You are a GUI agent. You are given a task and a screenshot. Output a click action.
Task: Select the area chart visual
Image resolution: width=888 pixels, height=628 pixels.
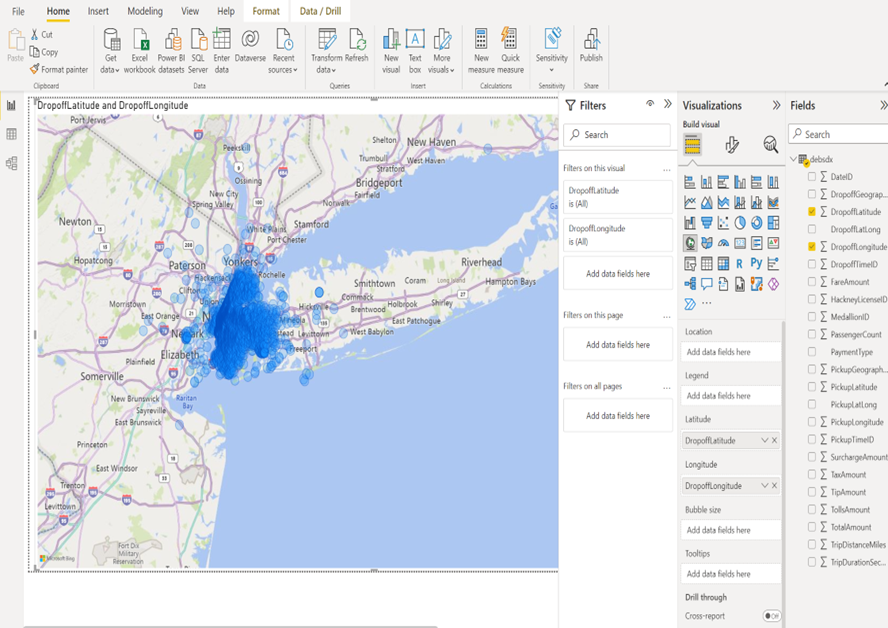pos(706,202)
